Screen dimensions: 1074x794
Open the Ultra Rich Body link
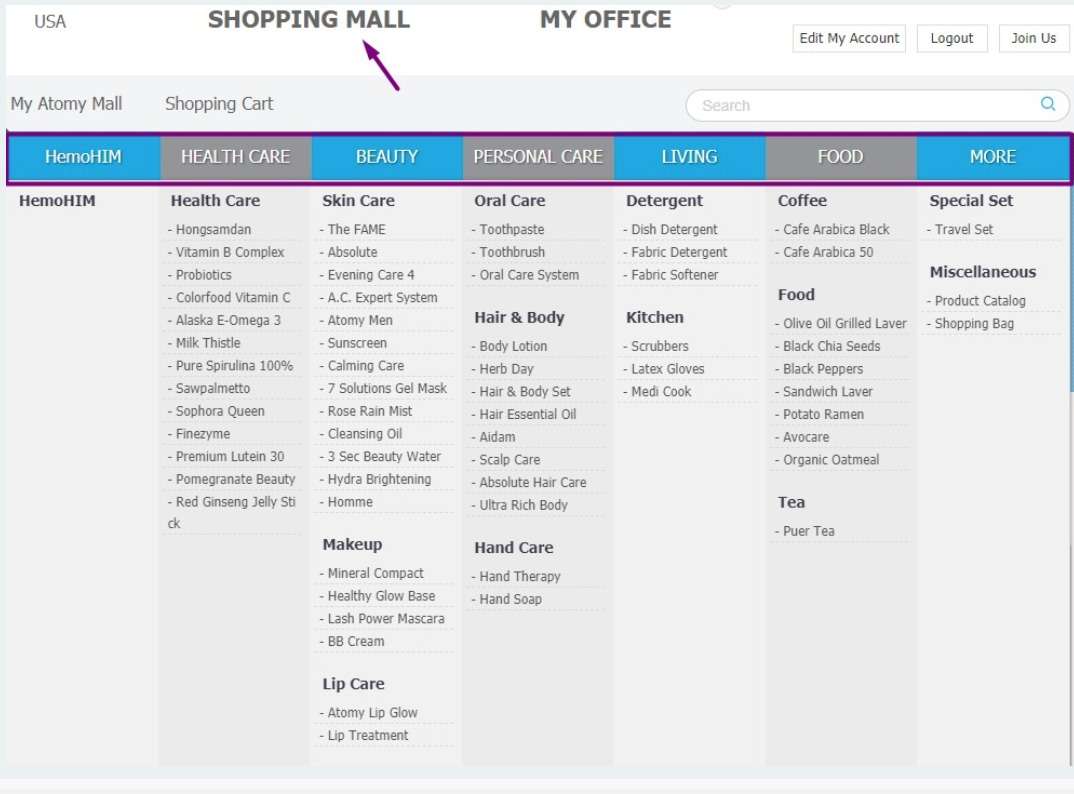pos(523,505)
